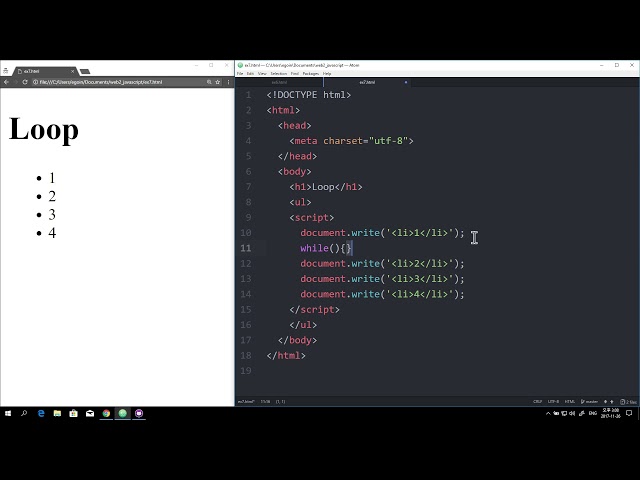Click the cursor position in Atom status bar
This screenshot has width=640, height=480.
click(x=265, y=402)
